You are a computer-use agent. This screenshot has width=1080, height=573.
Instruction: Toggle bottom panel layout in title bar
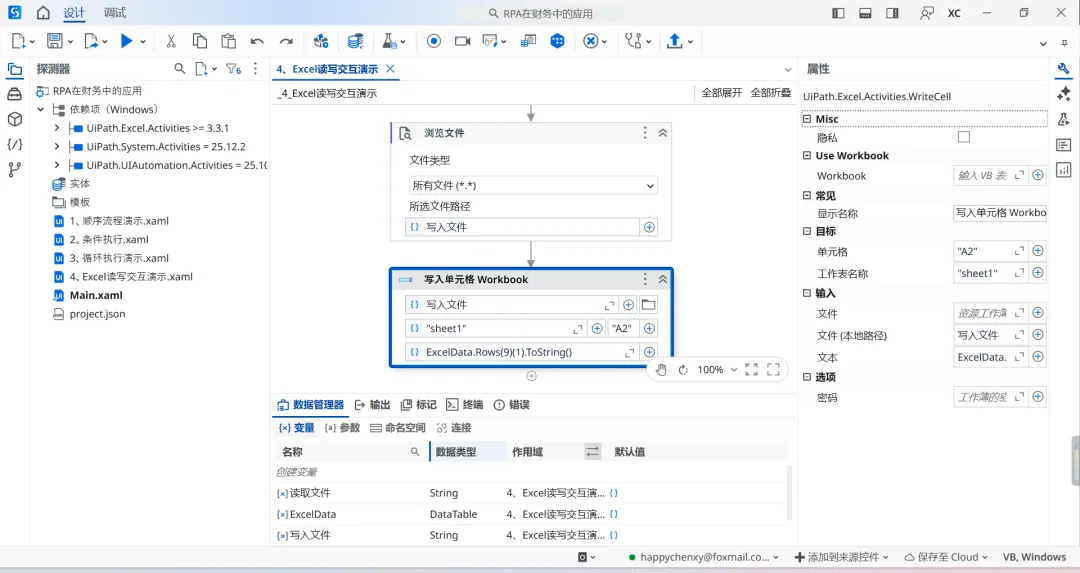[x=865, y=13]
